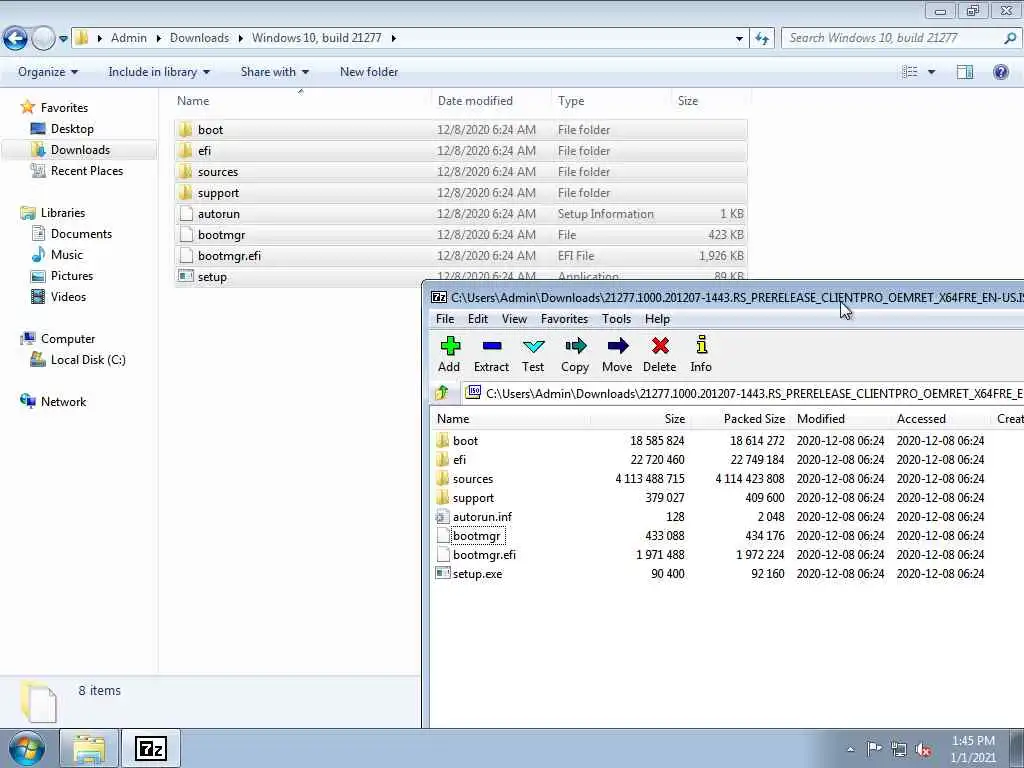Click the Copy icon in 7-Zip toolbar
The width and height of the screenshot is (1024, 768).
click(575, 355)
